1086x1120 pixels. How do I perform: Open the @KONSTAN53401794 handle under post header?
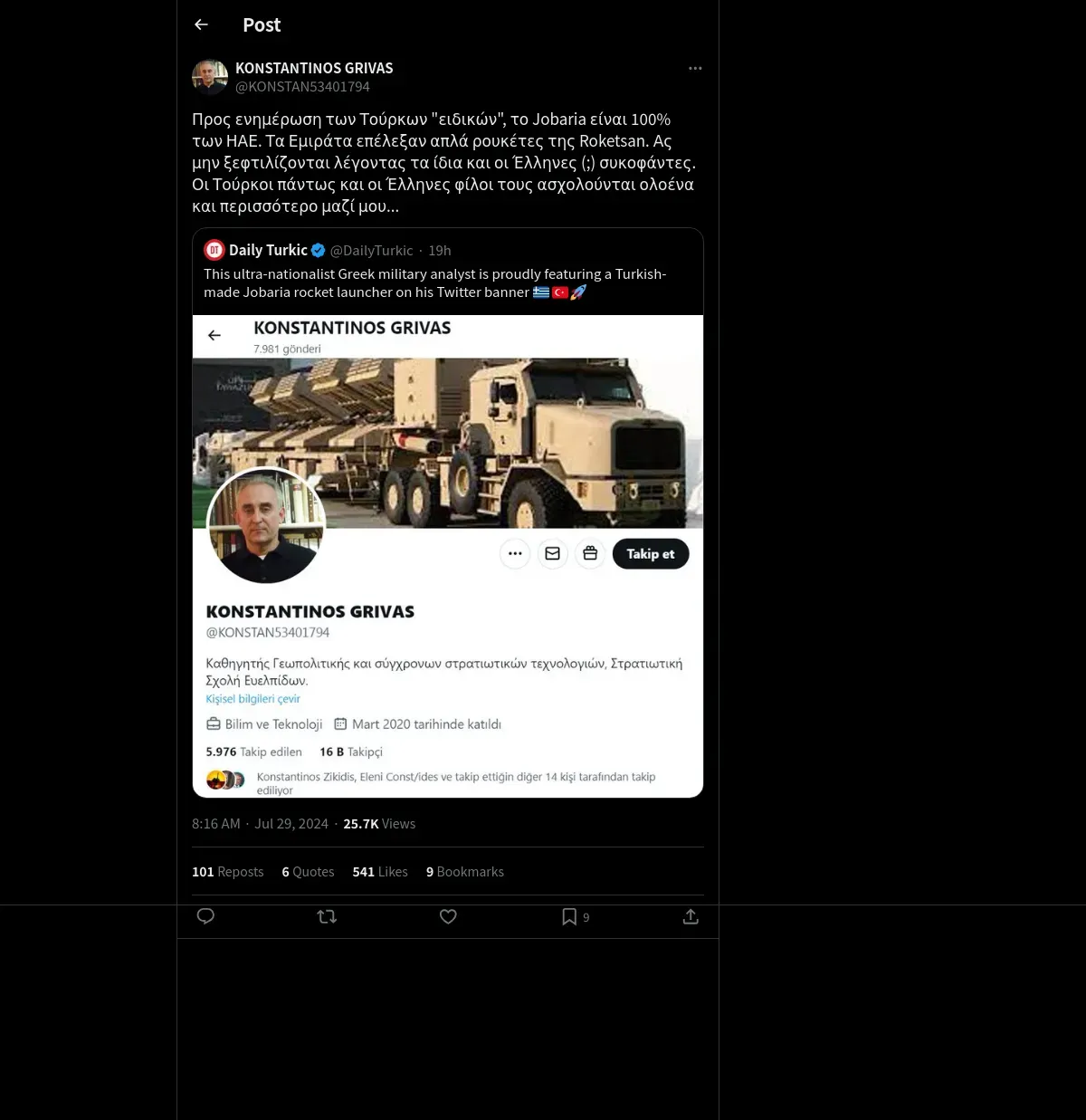[x=302, y=87]
